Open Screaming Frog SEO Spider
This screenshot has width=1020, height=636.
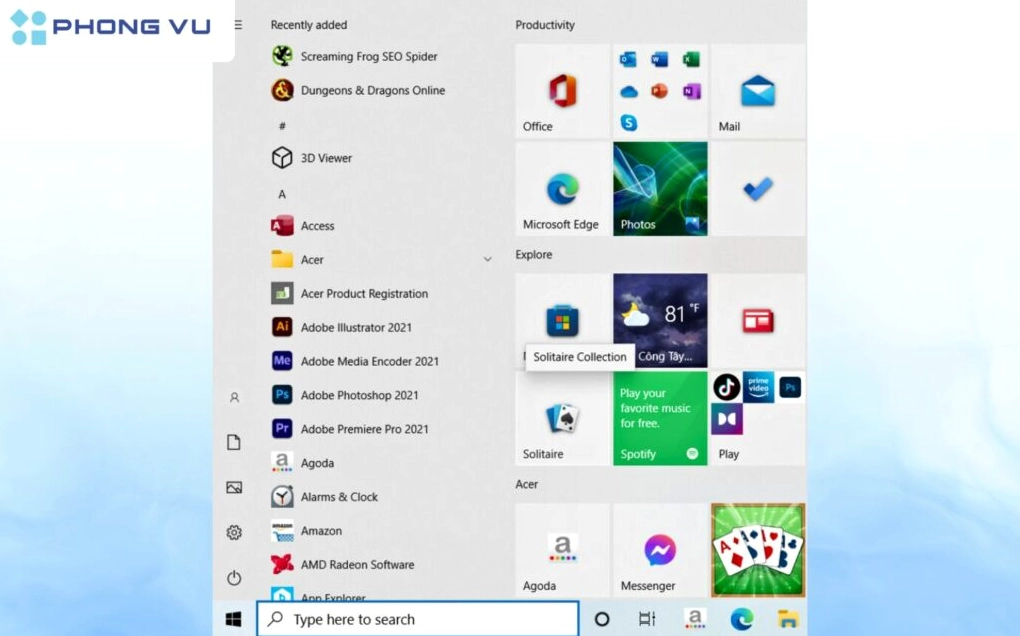(x=368, y=57)
